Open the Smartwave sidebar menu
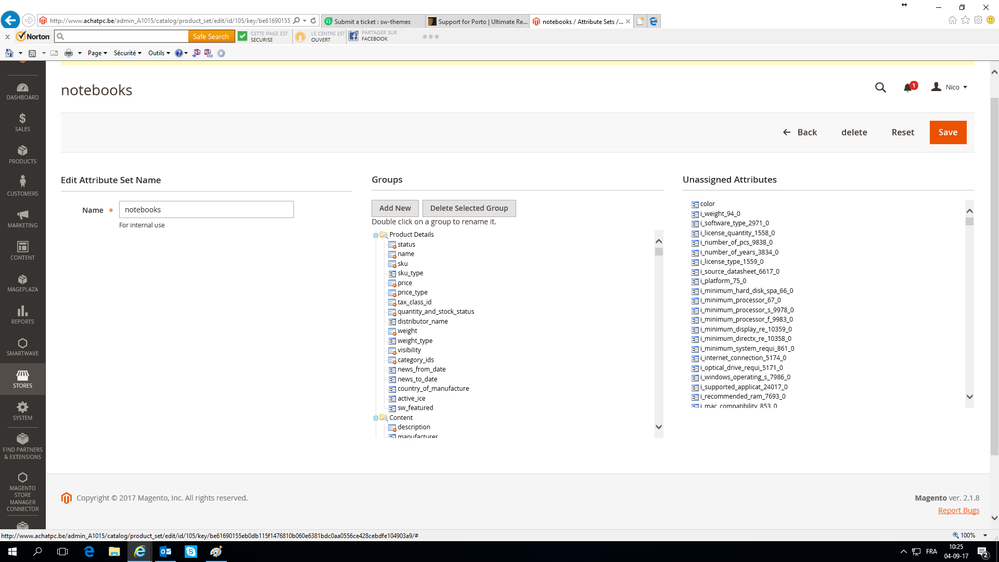 (x=22, y=347)
